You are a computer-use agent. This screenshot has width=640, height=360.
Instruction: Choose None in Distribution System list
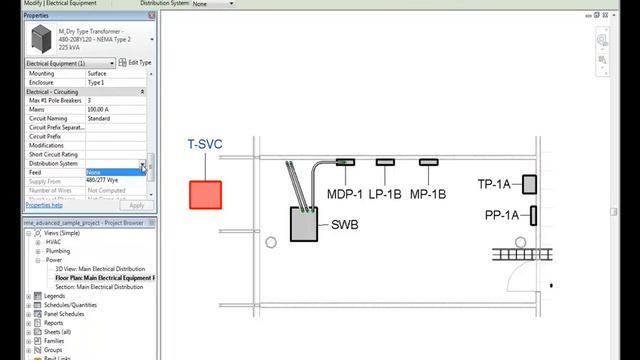116,172
